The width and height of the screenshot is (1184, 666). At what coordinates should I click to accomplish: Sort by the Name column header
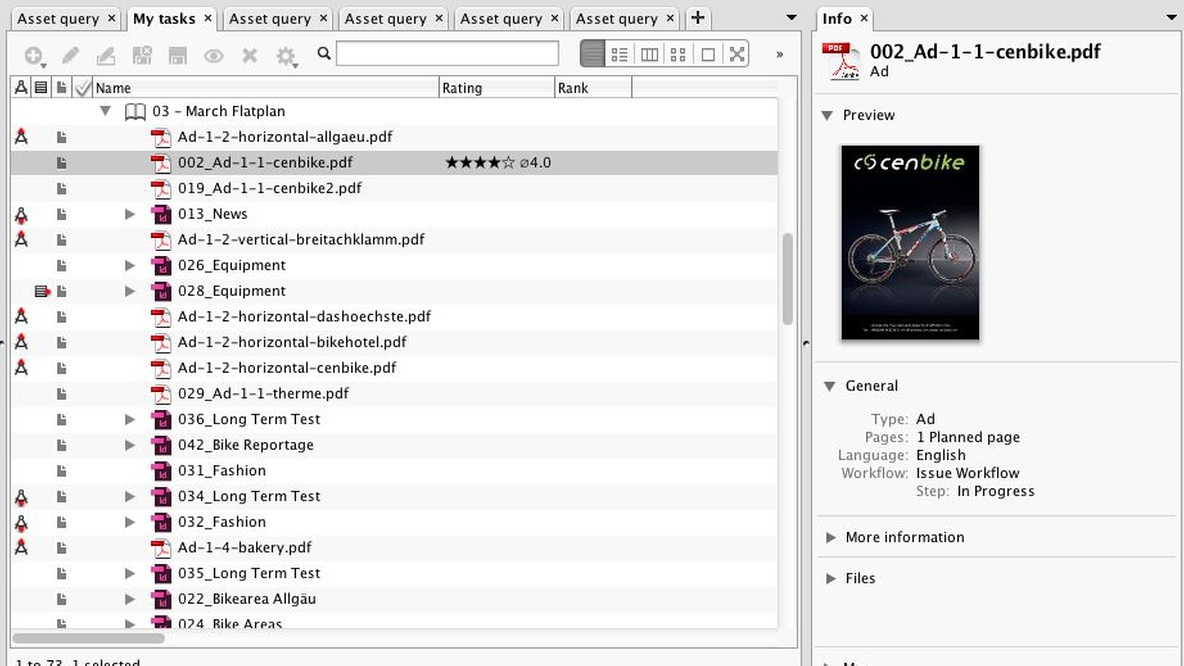[x=266, y=88]
